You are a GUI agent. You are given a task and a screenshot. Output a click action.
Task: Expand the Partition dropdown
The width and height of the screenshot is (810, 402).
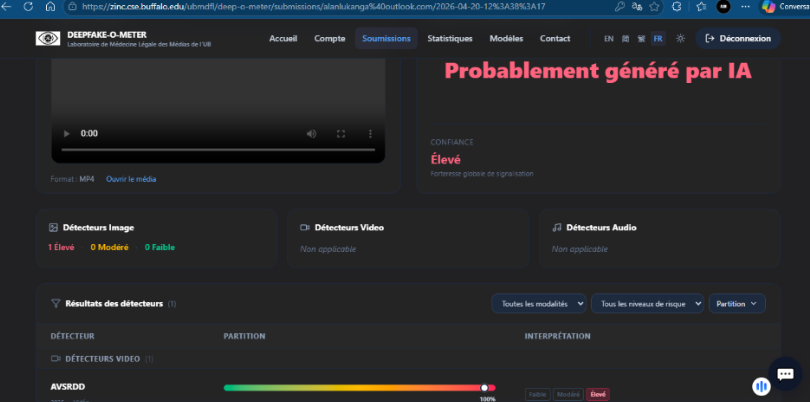pyautogui.click(x=737, y=303)
